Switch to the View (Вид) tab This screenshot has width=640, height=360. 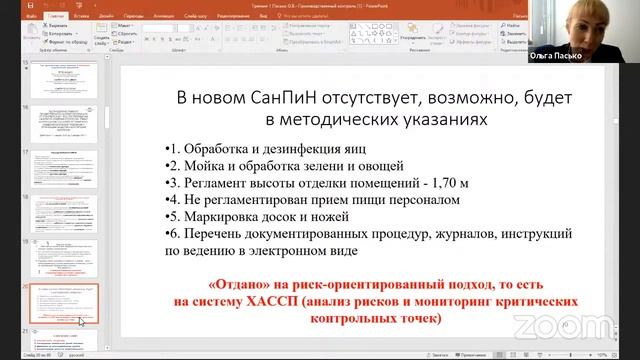pos(263,16)
